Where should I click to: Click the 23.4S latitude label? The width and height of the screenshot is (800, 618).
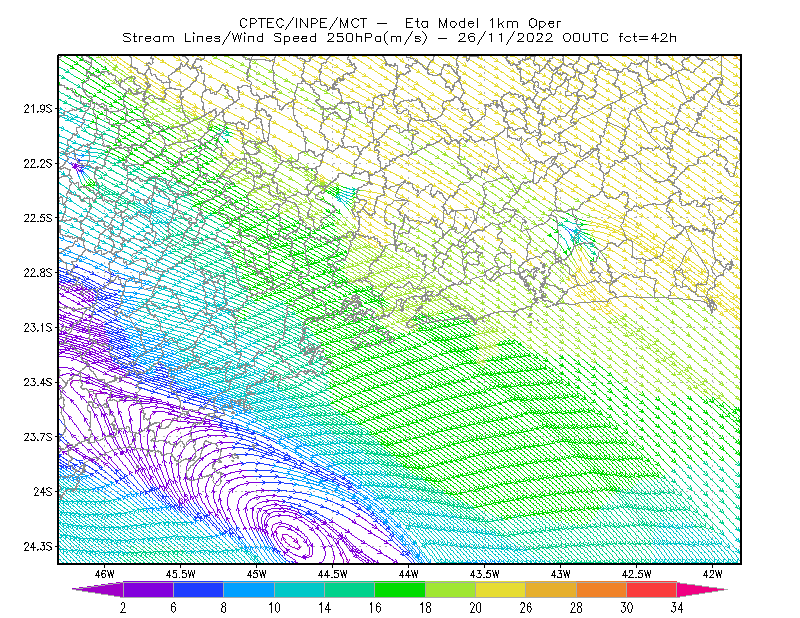pyautogui.click(x=37, y=382)
